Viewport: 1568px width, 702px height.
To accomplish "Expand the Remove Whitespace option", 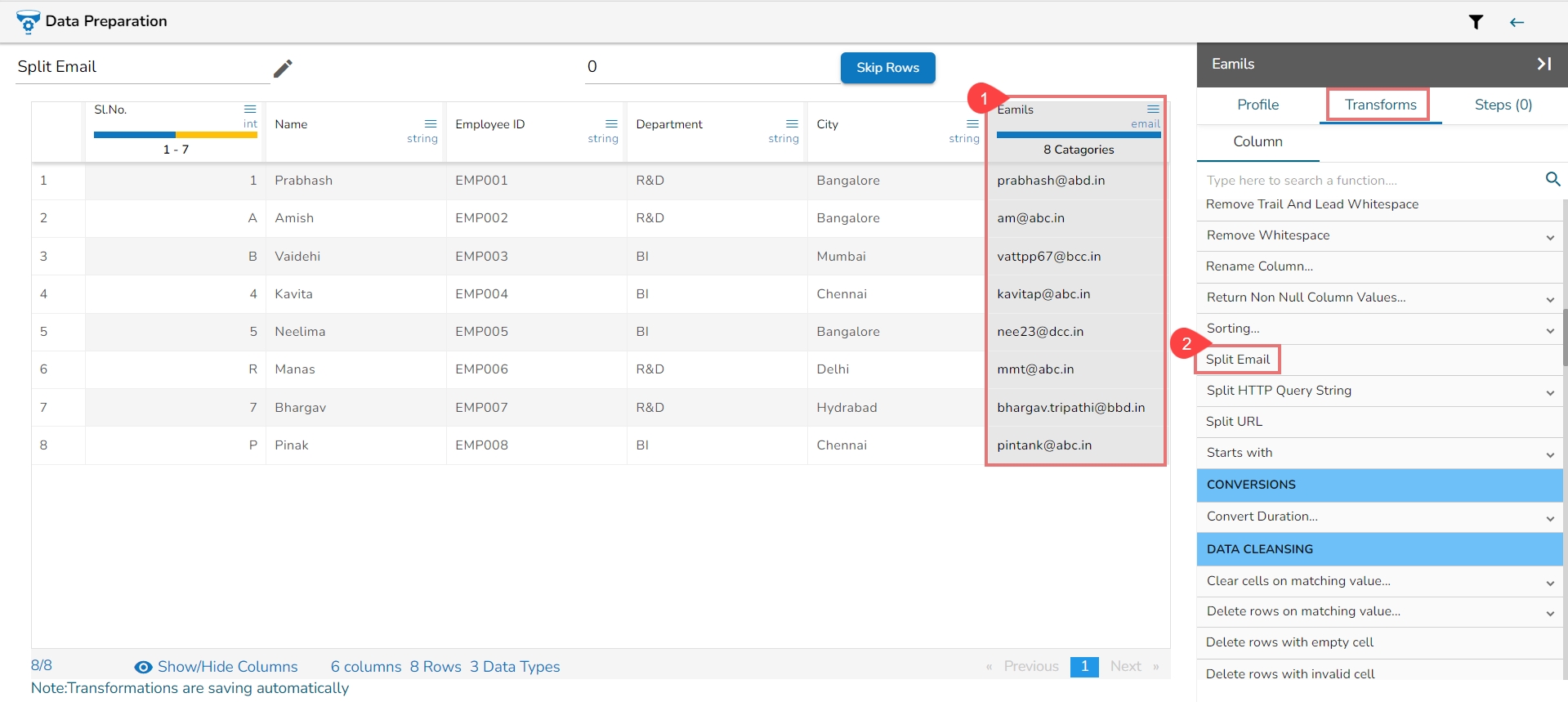I will point(1549,237).
